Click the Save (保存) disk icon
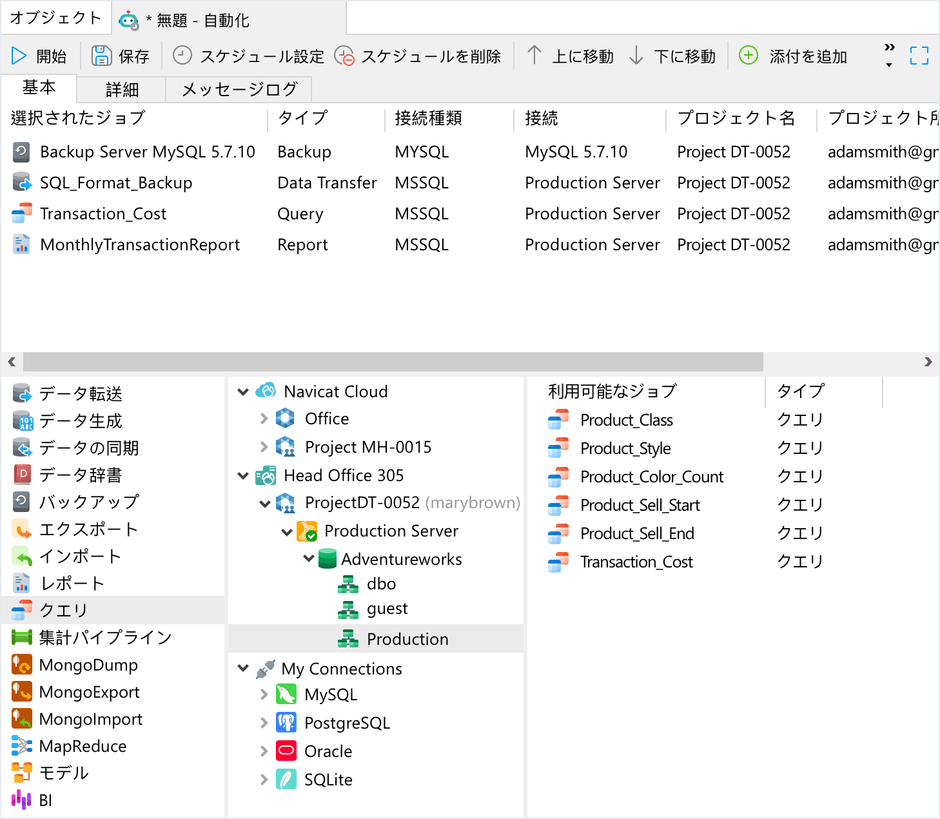Viewport: 940px width, 819px height. click(101, 56)
